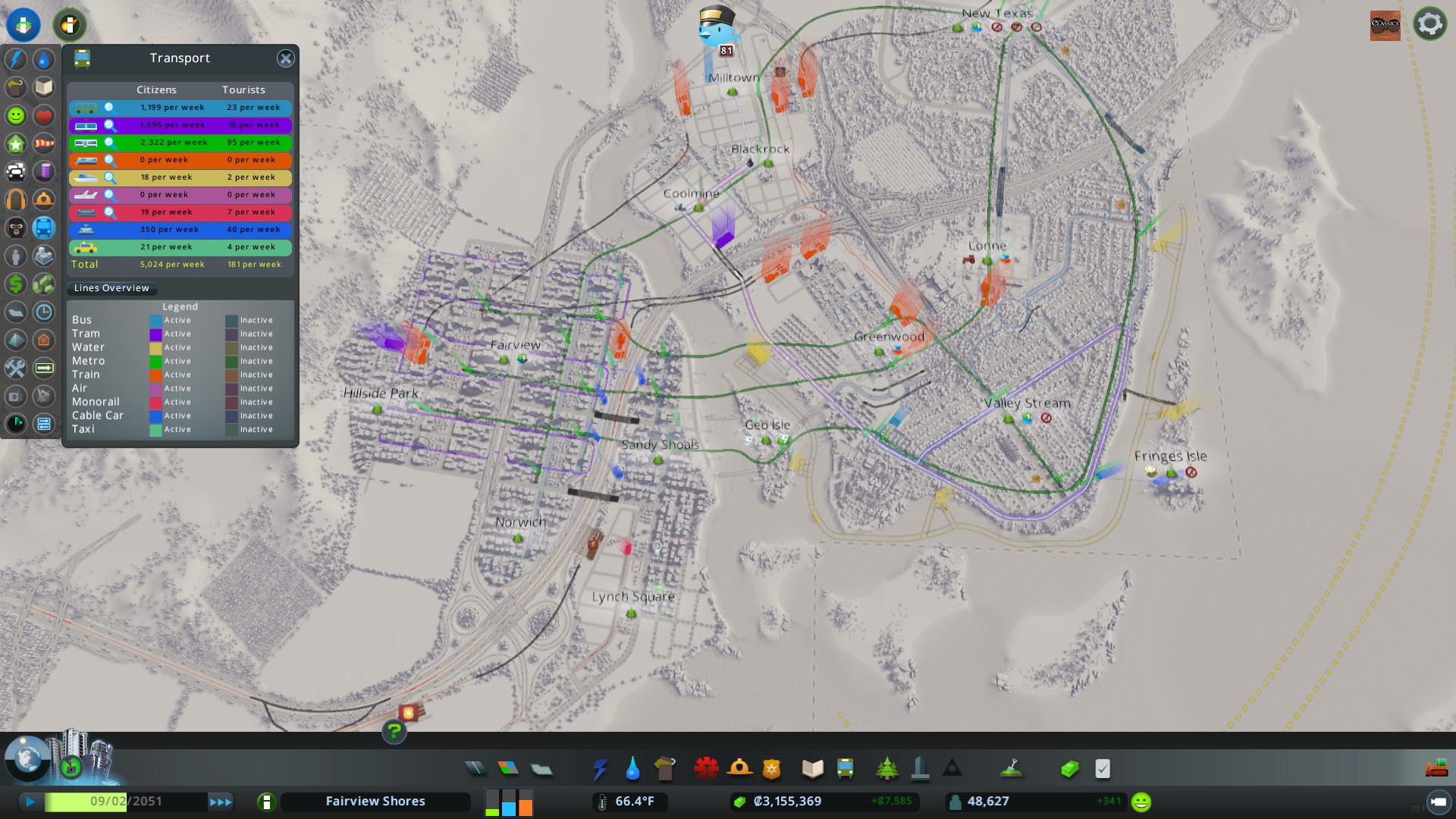This screenshot has height=819, width=1456.
Task: Select the Greenwood district label
Action: [x=889, y=337]
